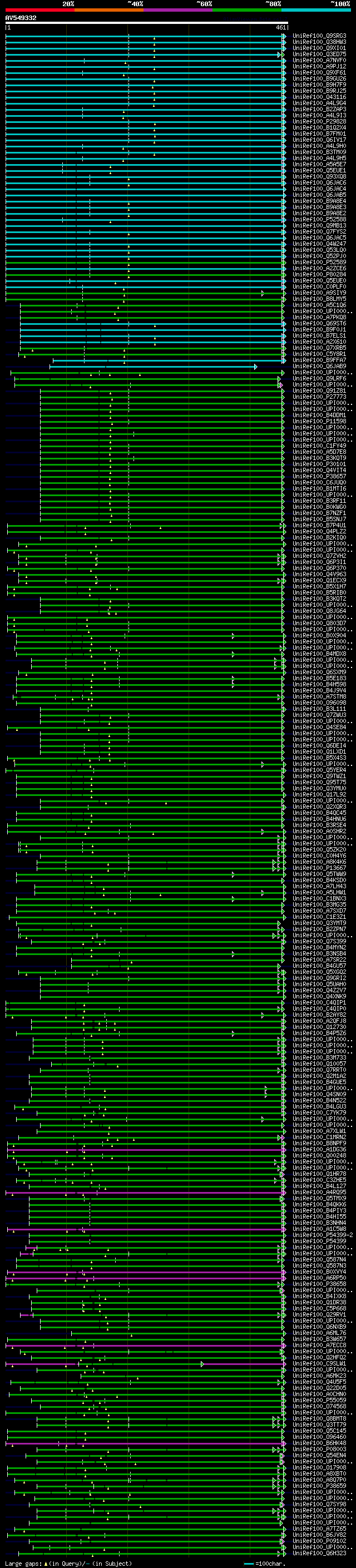The height and width of the screenshot is (1568, 356).
Task: Select the UniRef100_O74568 label
Action: (319, 1407)
